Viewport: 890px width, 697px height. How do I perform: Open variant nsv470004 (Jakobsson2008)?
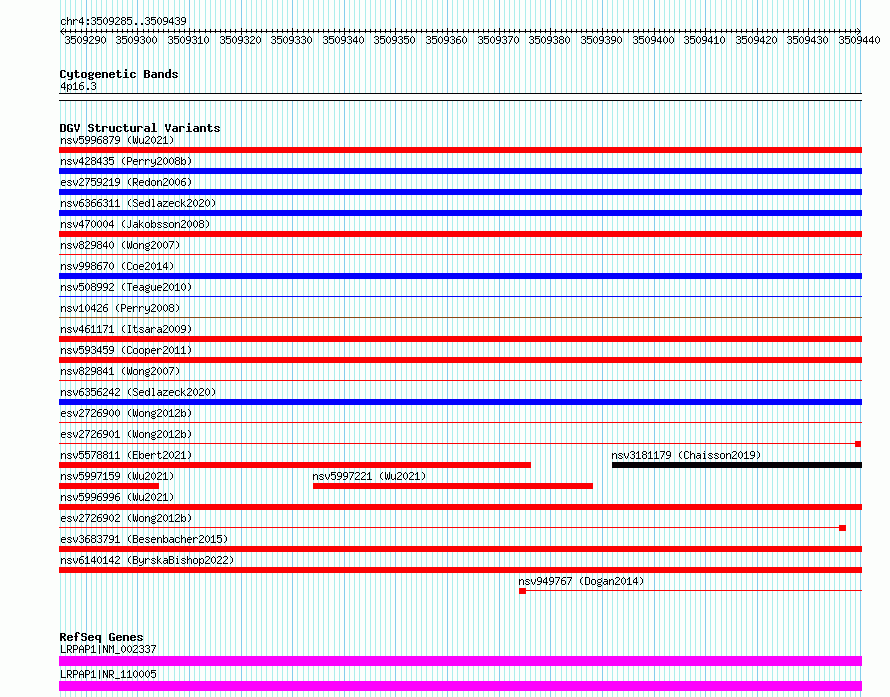click(x=135, y=224)
